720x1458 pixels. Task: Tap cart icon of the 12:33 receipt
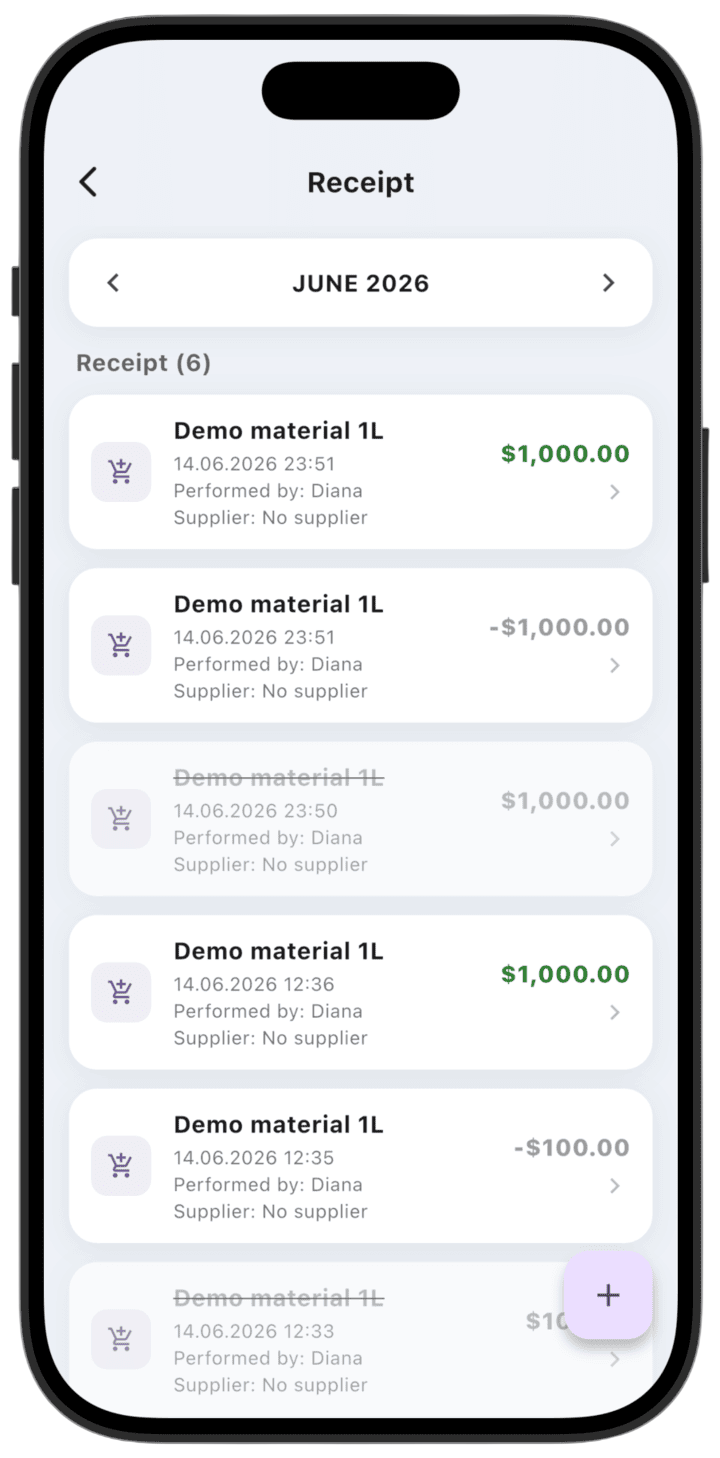121,1339
